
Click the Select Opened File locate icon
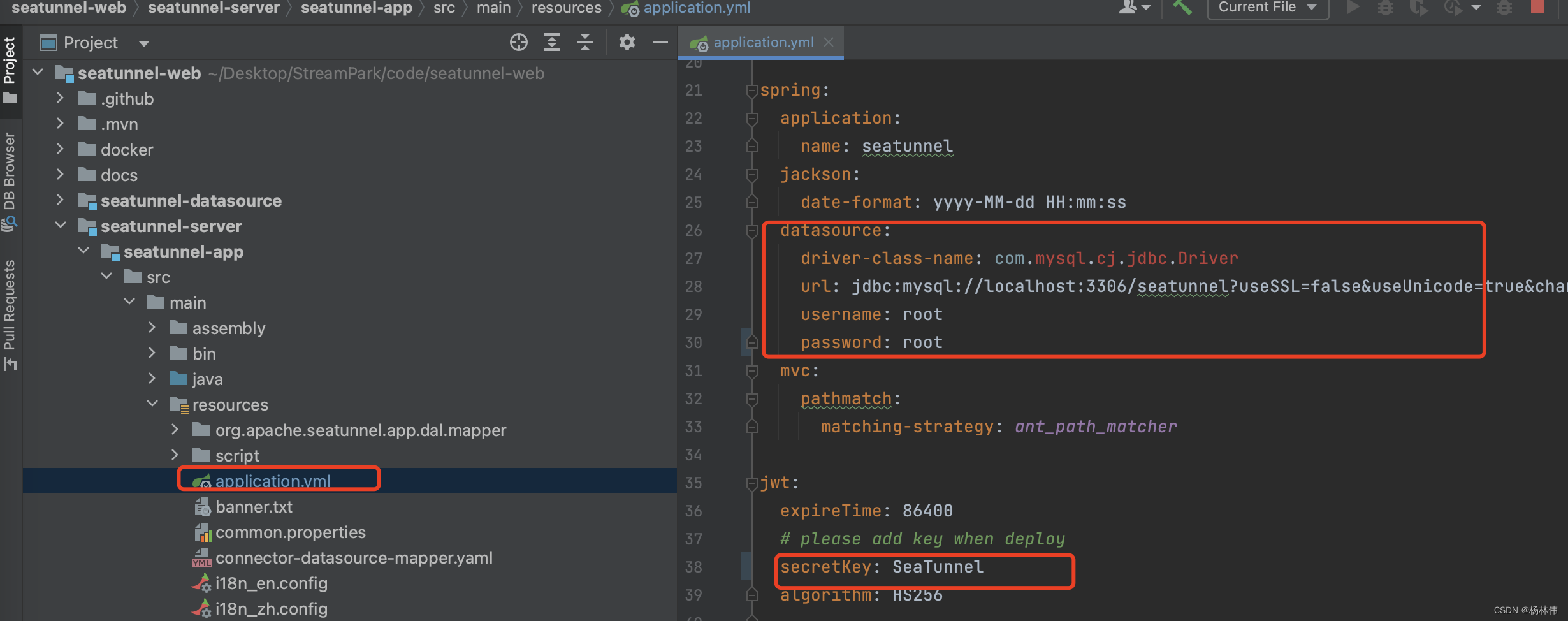click(x=519, y=43)
